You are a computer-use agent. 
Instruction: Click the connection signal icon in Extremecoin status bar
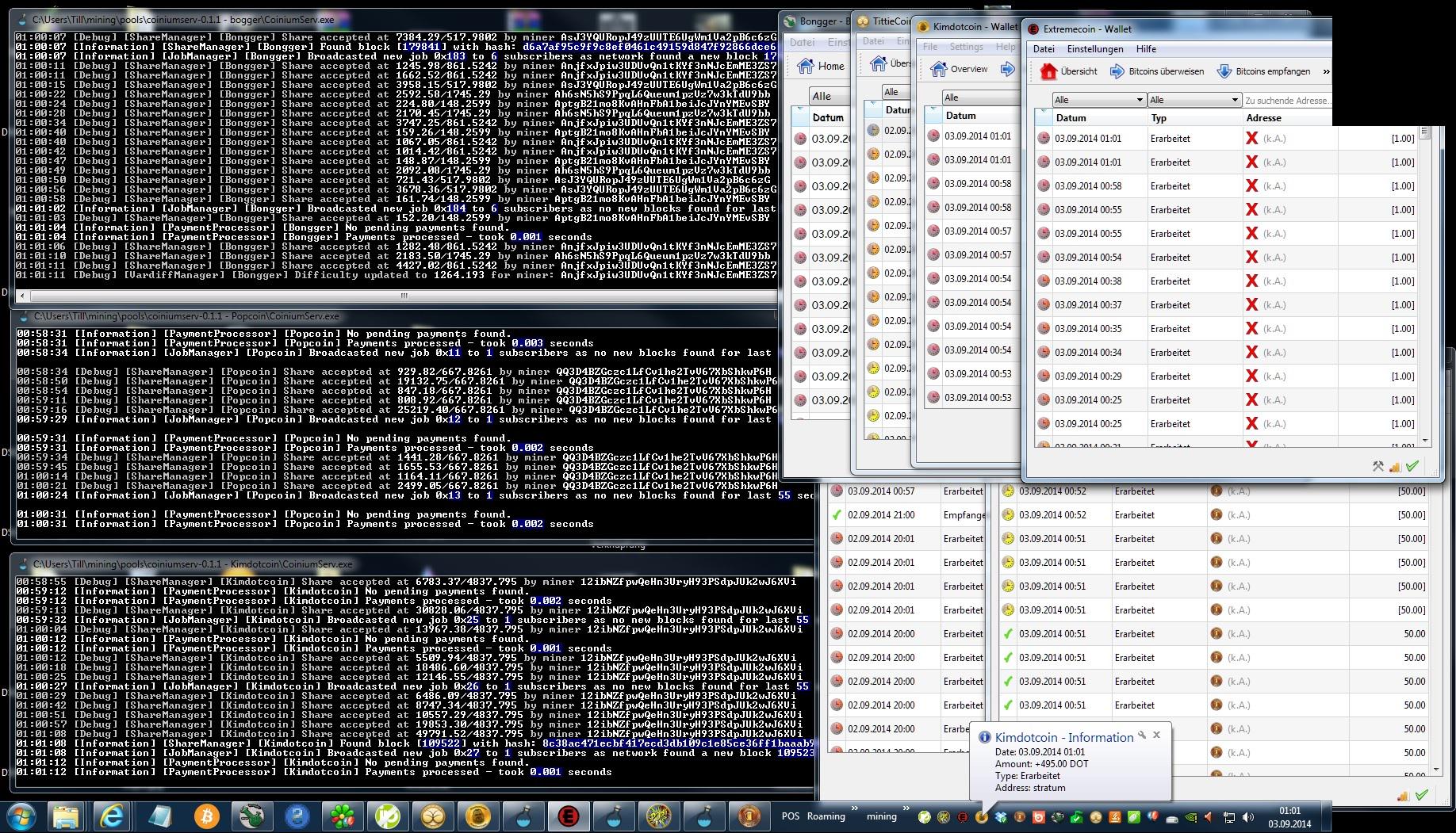pos(1395,467)
